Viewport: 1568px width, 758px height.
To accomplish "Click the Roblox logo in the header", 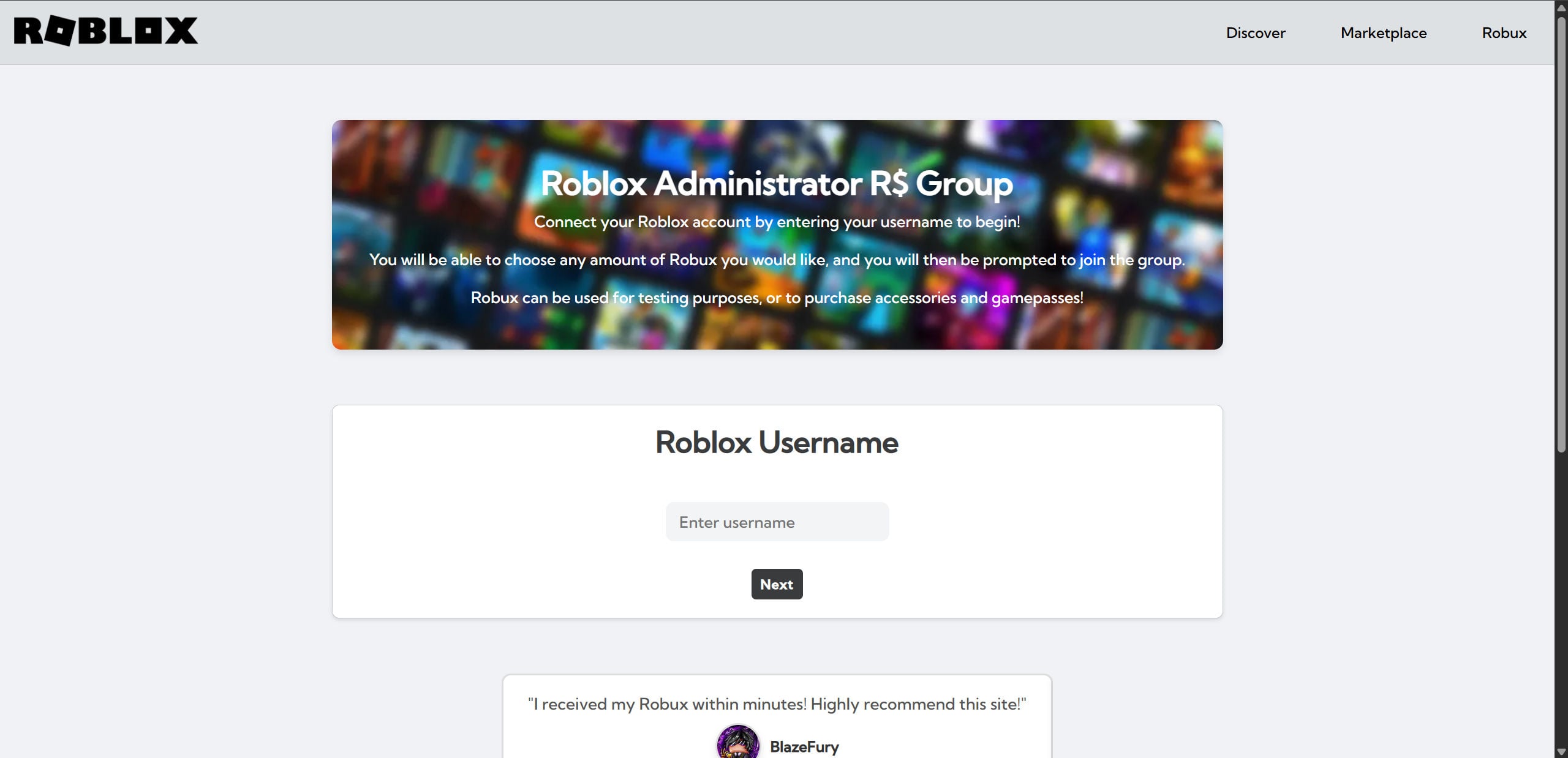I will click(x=105, y=31).
